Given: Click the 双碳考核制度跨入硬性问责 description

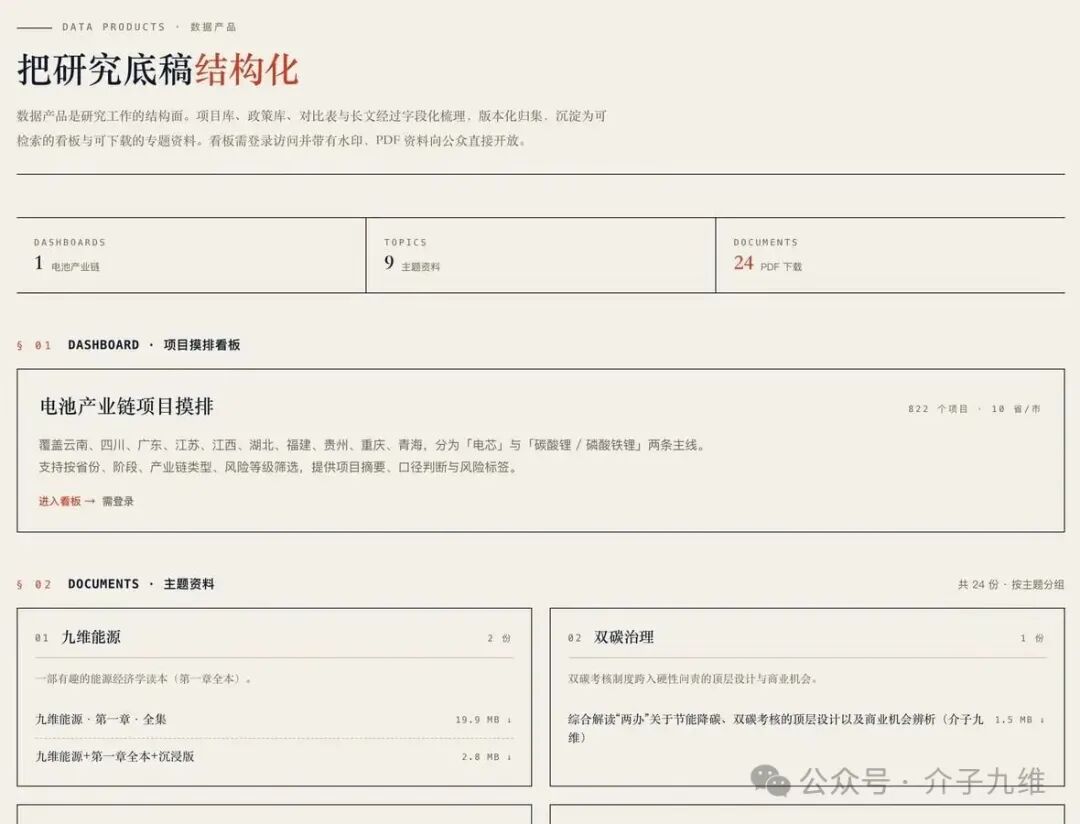Looking at the screenshot, I should point(693,679).
